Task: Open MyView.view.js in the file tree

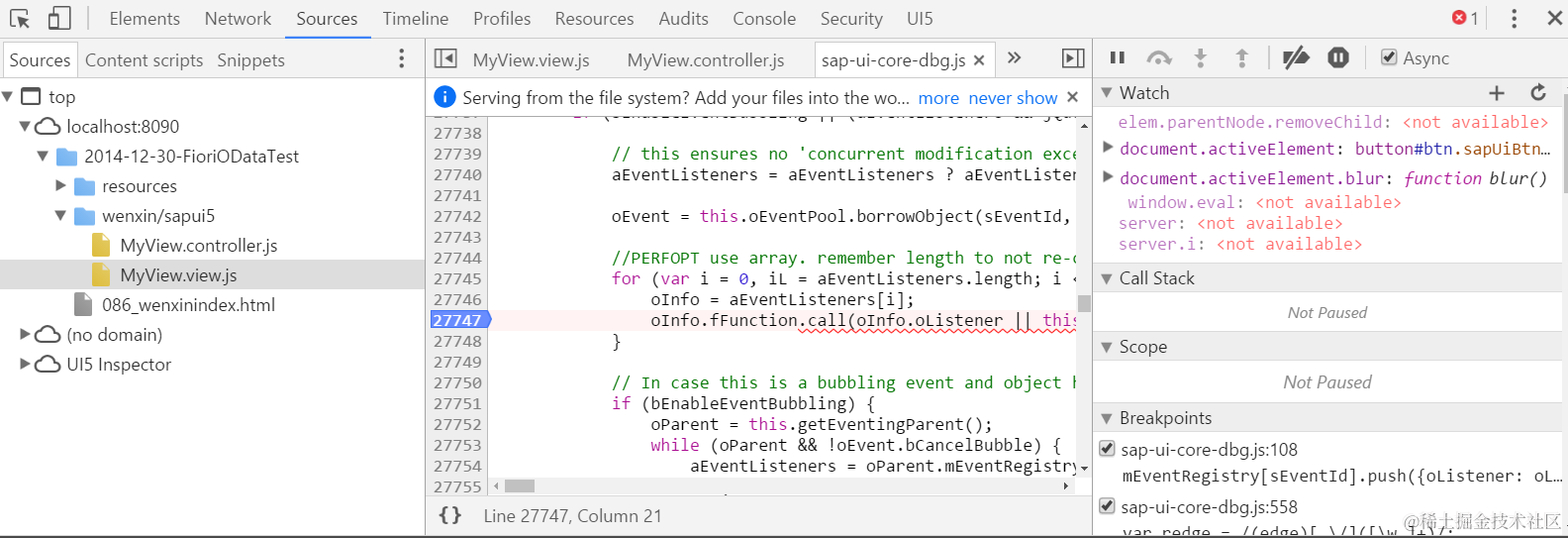Action: pyautogui.click(x=178, y=274)
